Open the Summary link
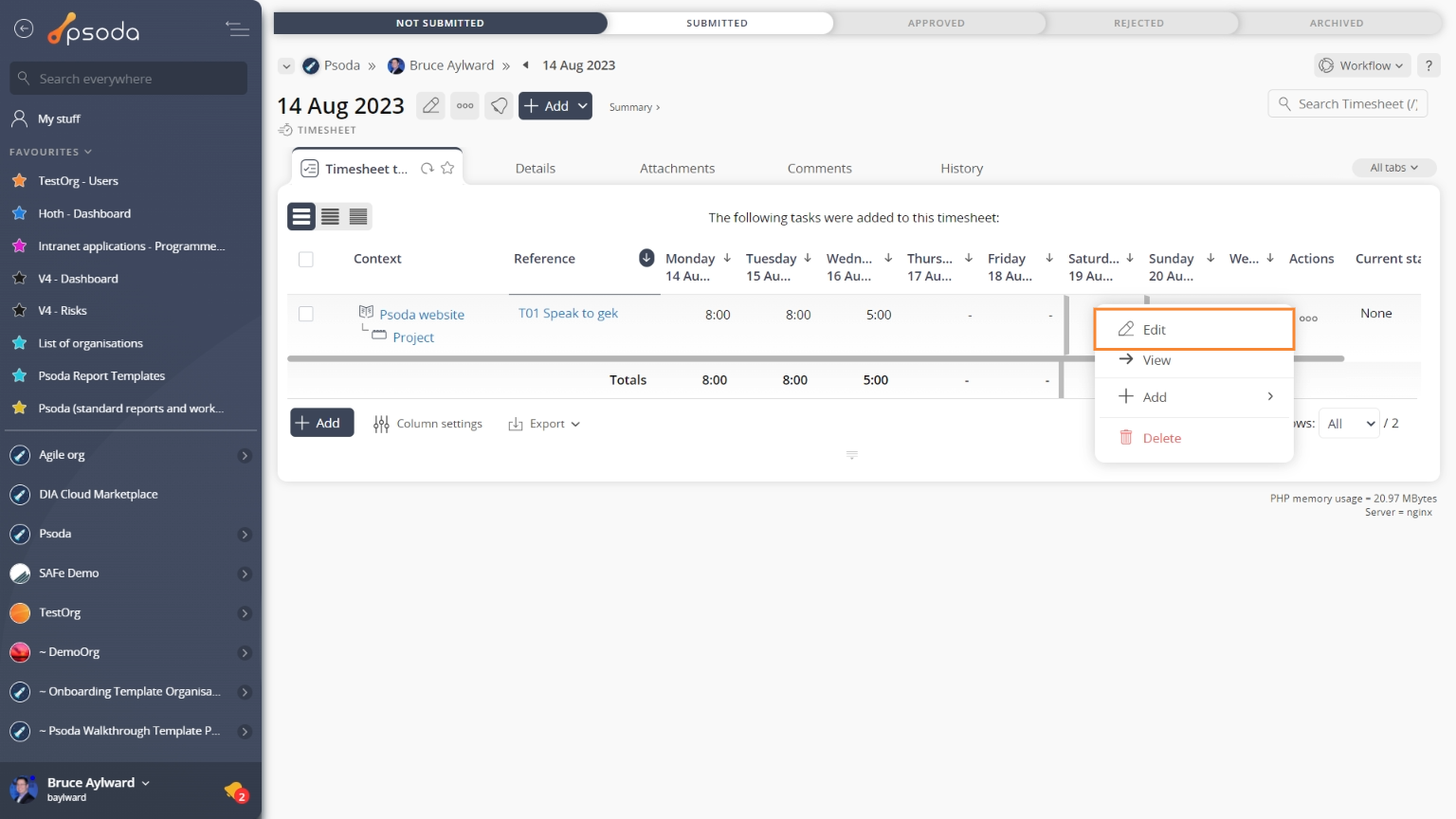This screenshot has height=819, width=1456. click(634, 107)
